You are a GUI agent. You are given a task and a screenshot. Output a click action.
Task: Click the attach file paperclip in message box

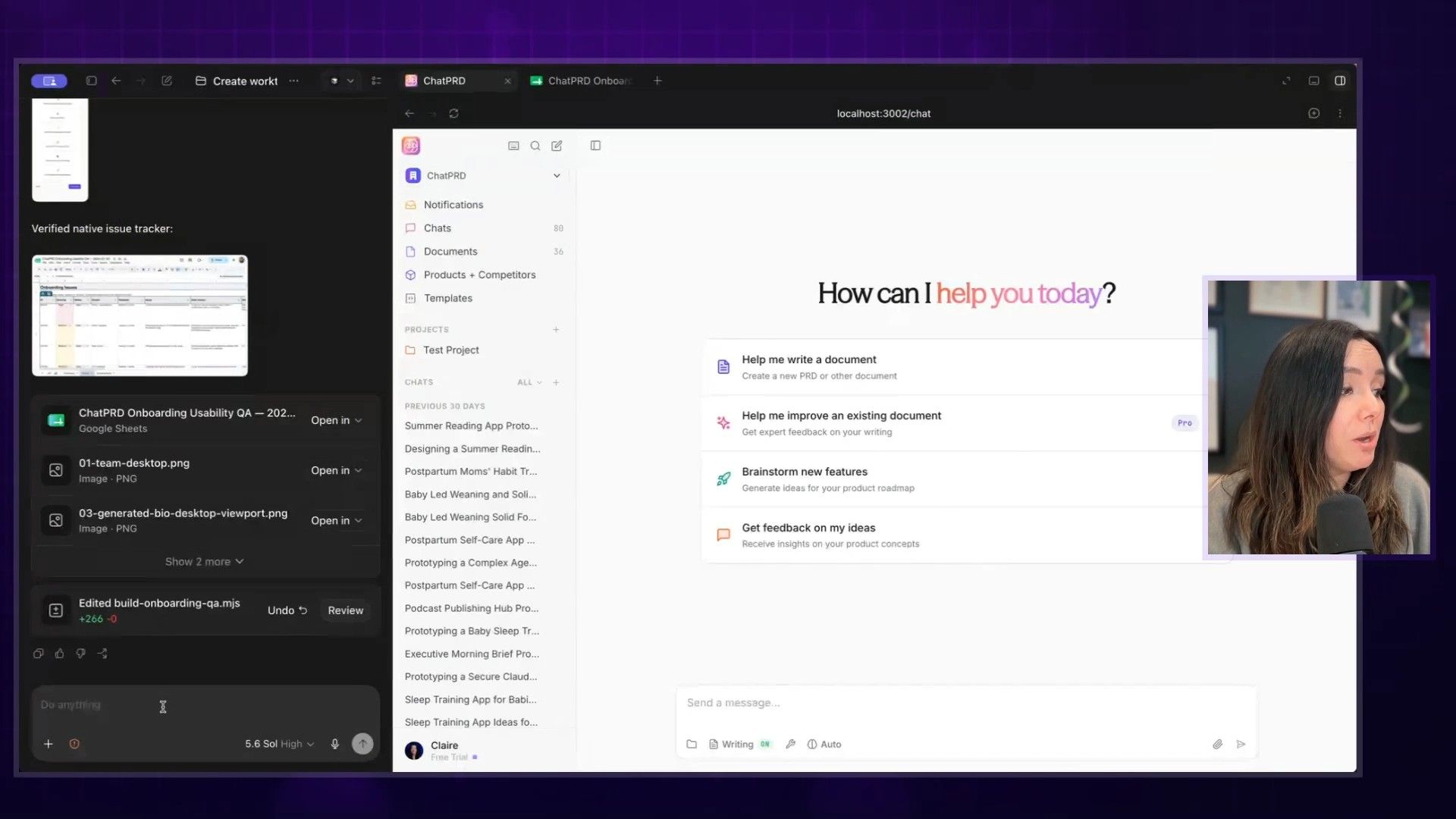[1217, 744]
